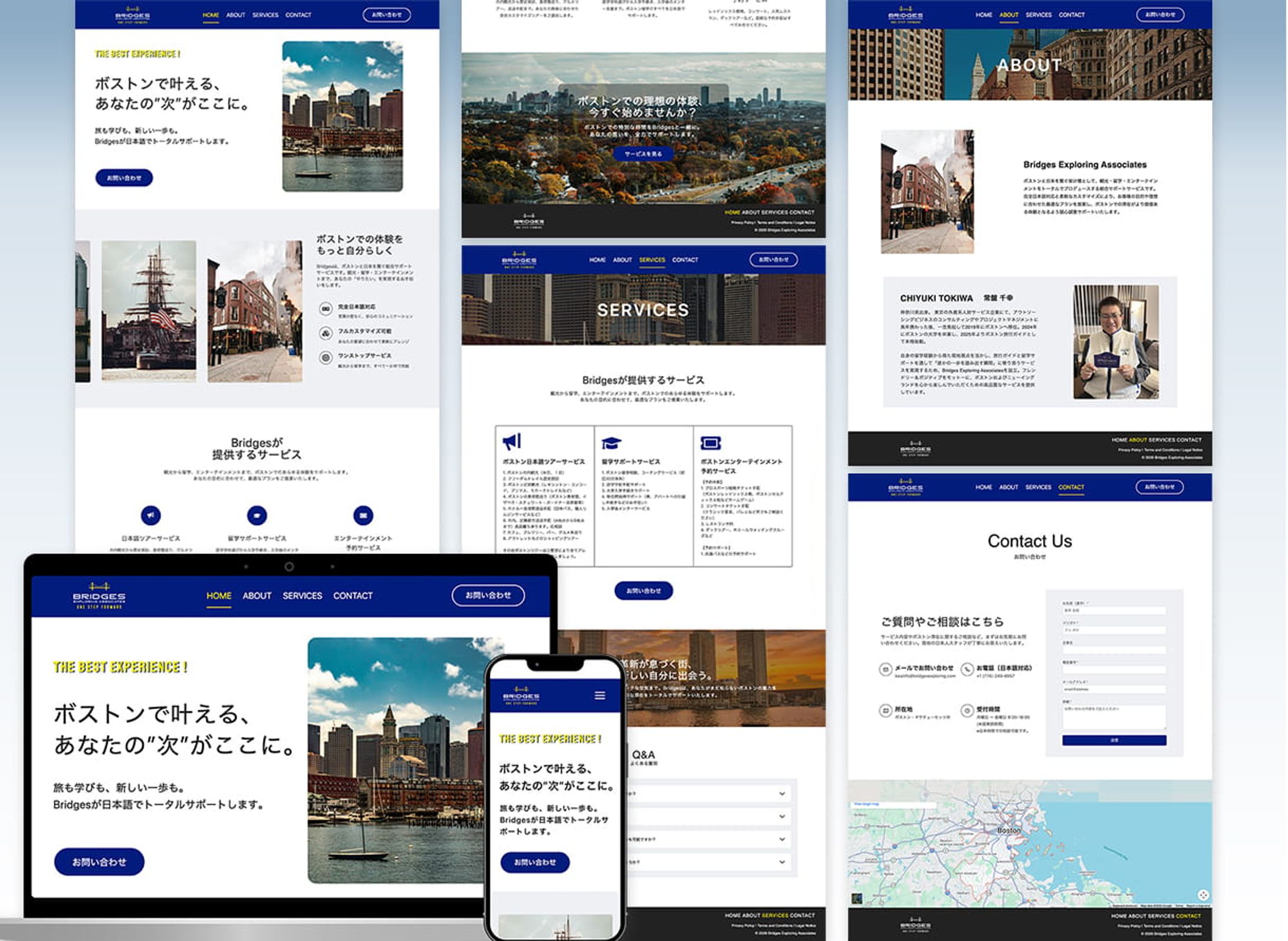1288x941 pixels.
Task: Click the large message textarea in contact form
Action: click(1113, 717)
